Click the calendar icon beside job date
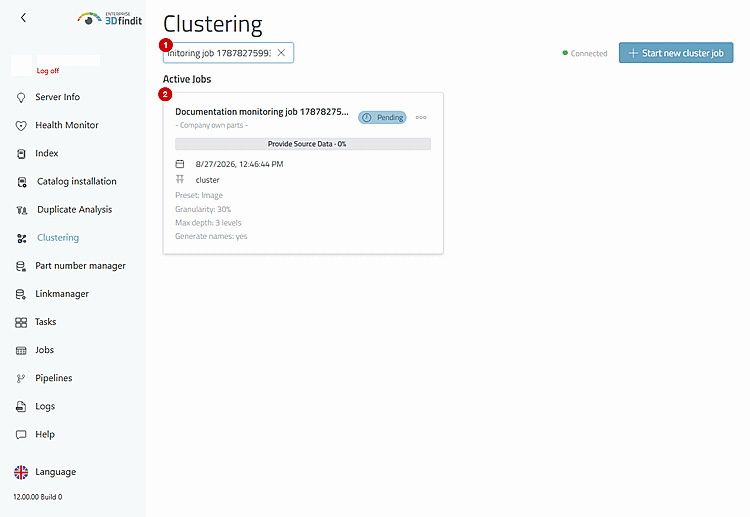 click(180, 164)
